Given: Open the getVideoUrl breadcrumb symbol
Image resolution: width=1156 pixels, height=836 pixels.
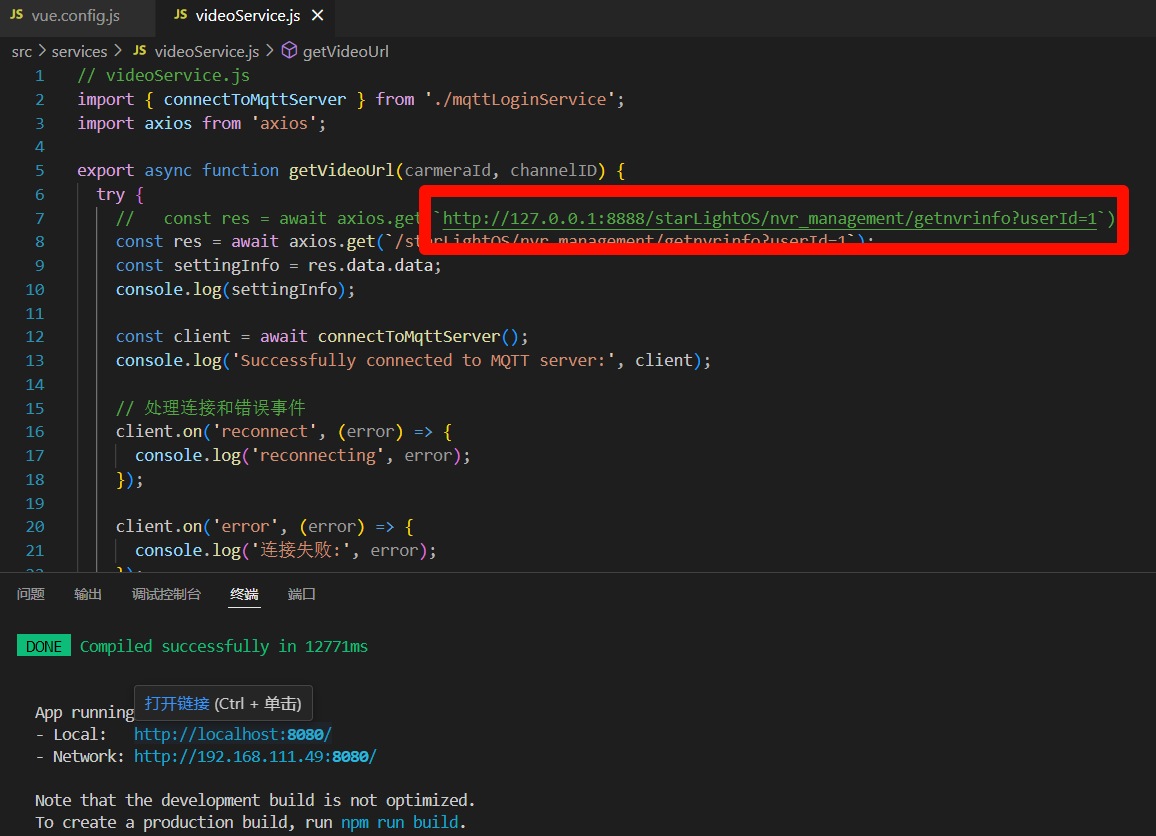Looking at the screenshot, I should 345,52.
